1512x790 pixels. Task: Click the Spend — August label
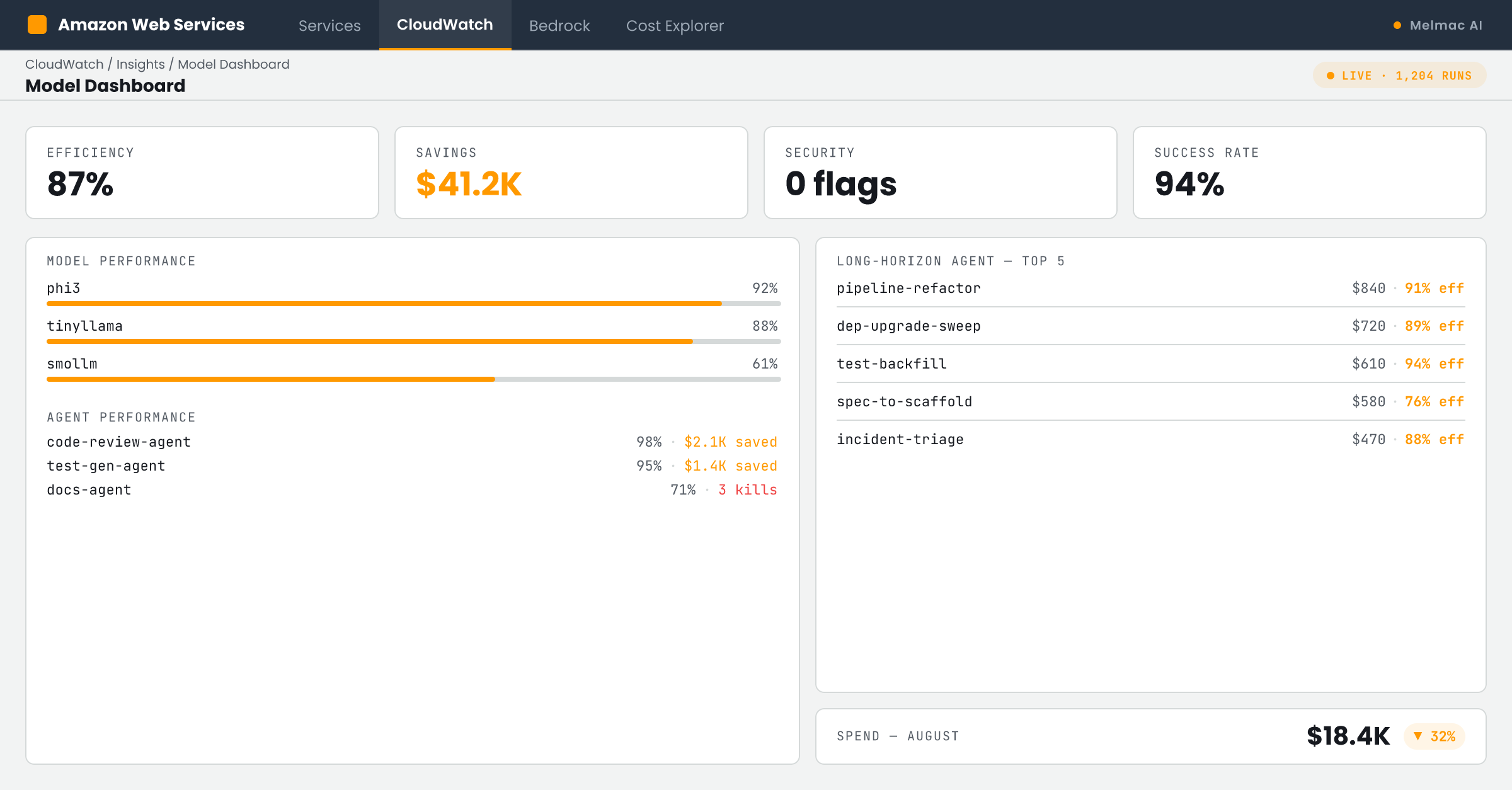pyautogui.click(x=898, y=736)
